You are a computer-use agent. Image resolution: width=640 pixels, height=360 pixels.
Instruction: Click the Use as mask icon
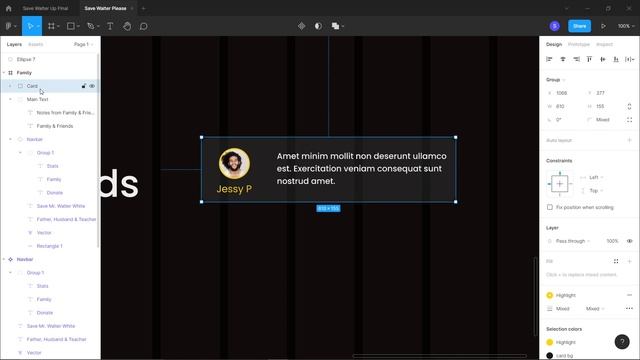click(318, 26)
